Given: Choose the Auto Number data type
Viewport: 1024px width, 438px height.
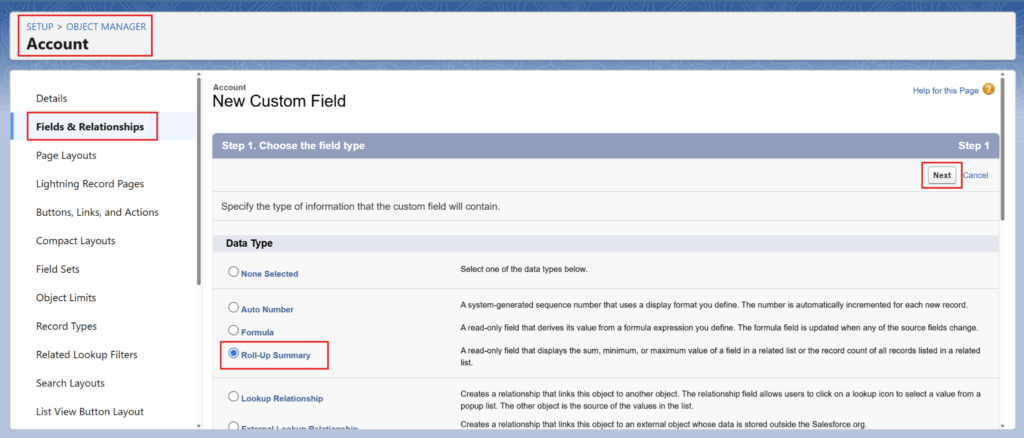Looking at the screenshot, I should click(234, 308).
